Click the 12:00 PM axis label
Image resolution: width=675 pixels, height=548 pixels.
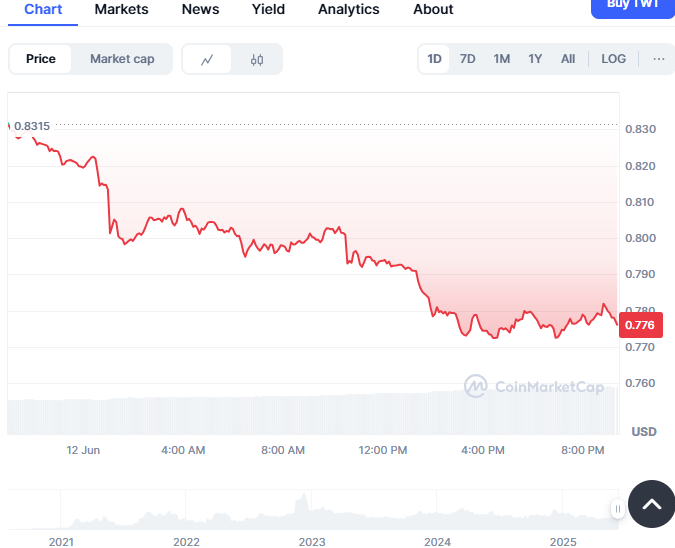pyautogui.click(x=383, y=450)
